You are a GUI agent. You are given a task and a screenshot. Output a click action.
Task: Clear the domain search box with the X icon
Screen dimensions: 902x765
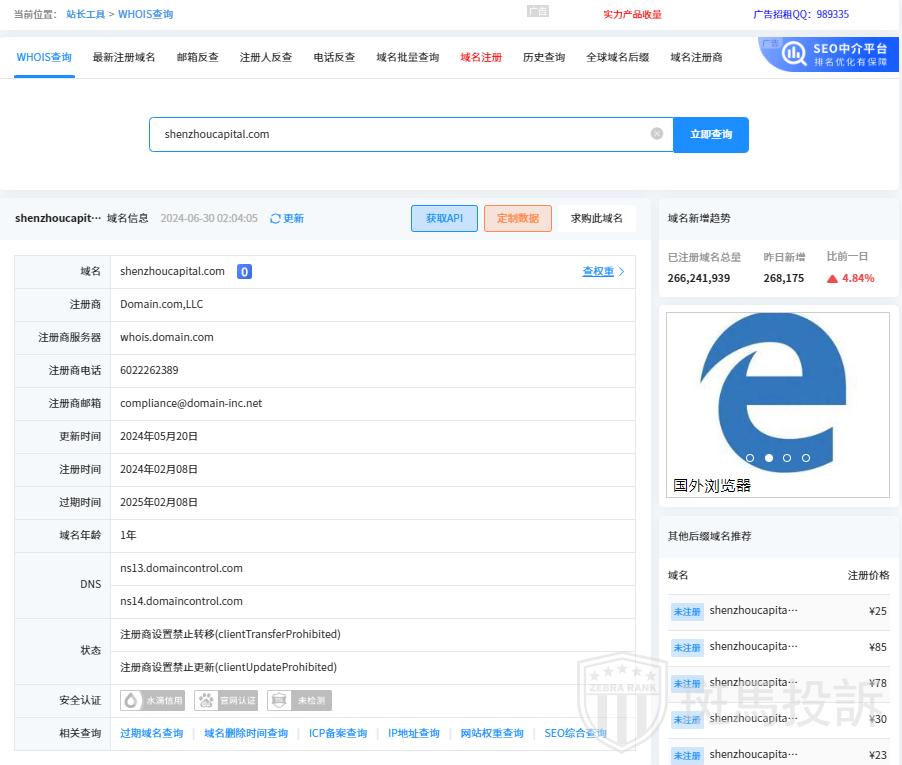[657, 134]
